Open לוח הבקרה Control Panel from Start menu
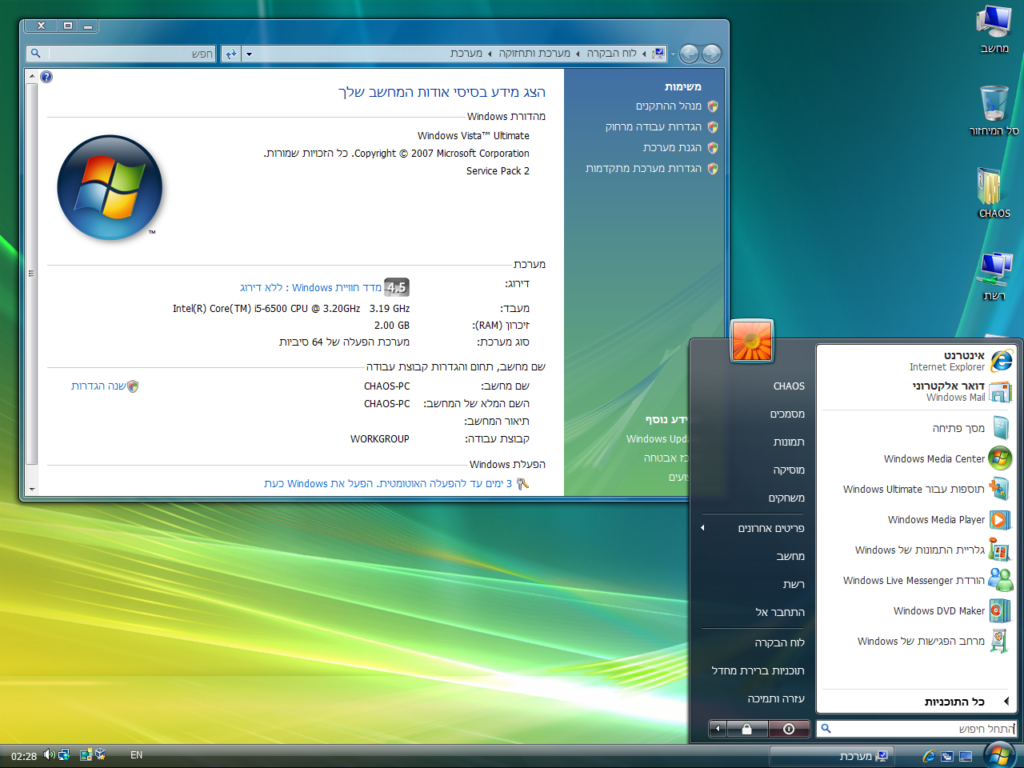The image size is (1024, 768). pos(754,643)
